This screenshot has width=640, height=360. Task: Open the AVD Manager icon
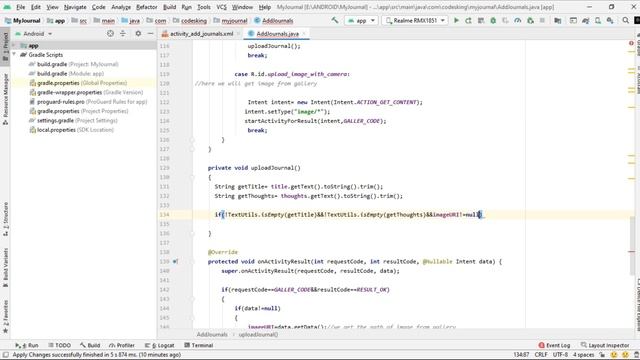point(598,20)
